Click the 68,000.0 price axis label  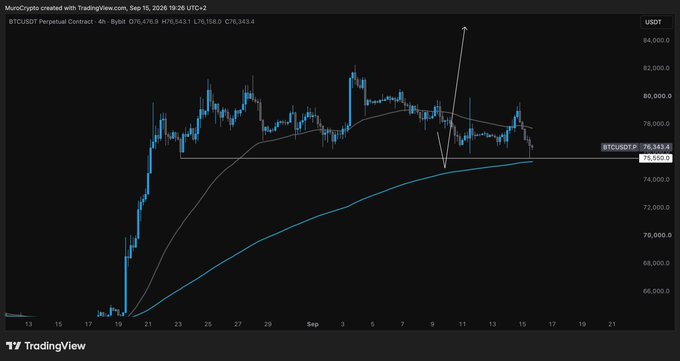coord(657,263)
